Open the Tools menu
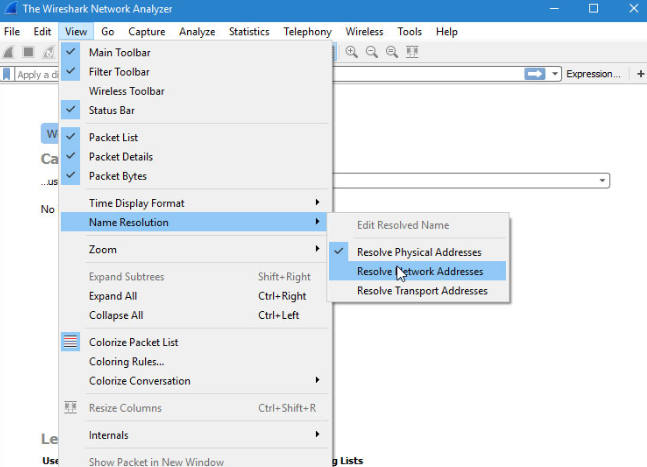Screen dimensions: 647x467 [409, 32]
